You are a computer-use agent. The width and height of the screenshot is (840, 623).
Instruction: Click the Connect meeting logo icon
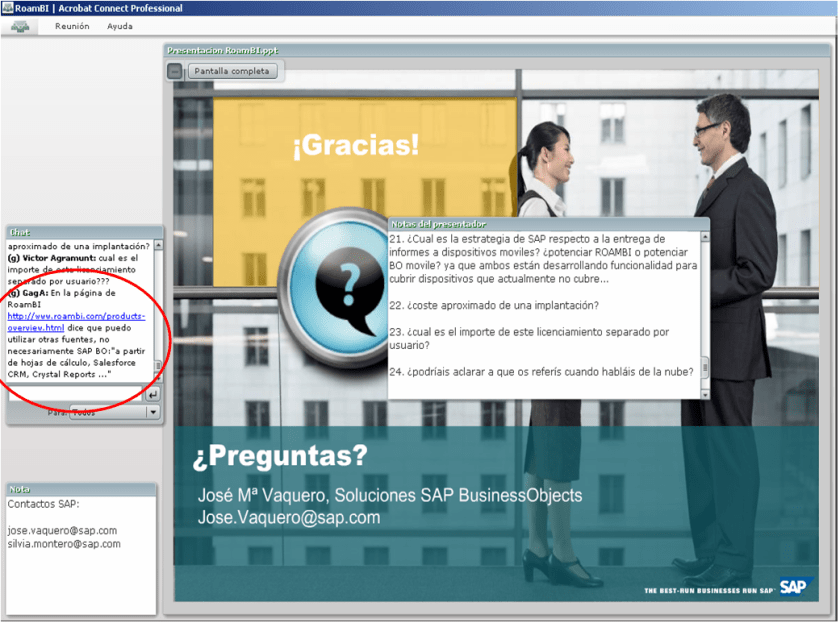[x=20, y=27]
